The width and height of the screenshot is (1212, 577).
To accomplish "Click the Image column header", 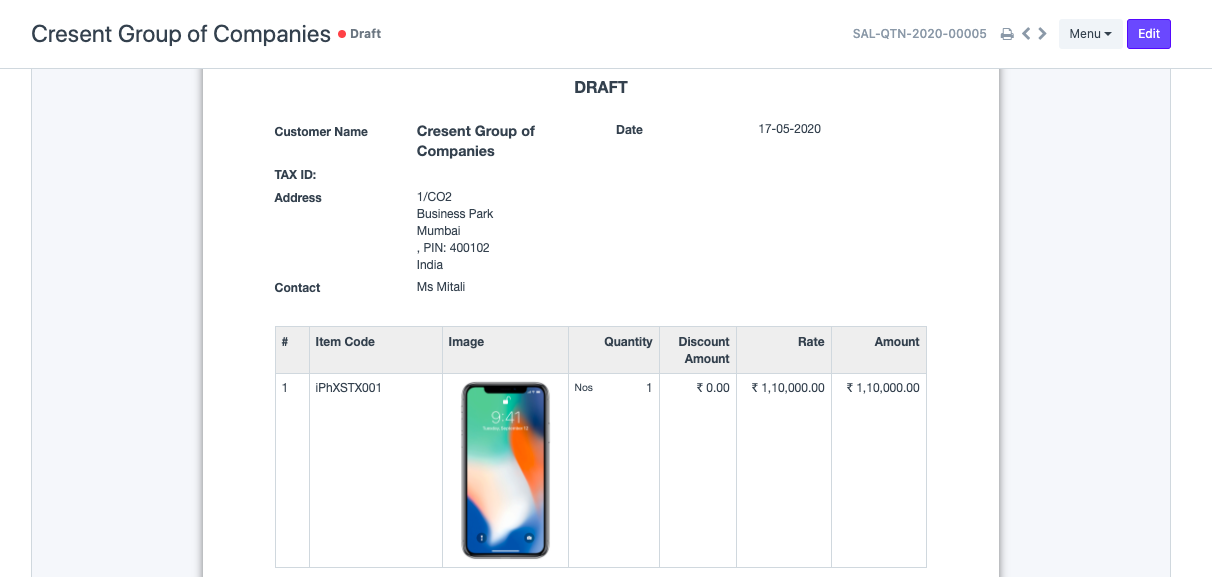I will [466, 342].
